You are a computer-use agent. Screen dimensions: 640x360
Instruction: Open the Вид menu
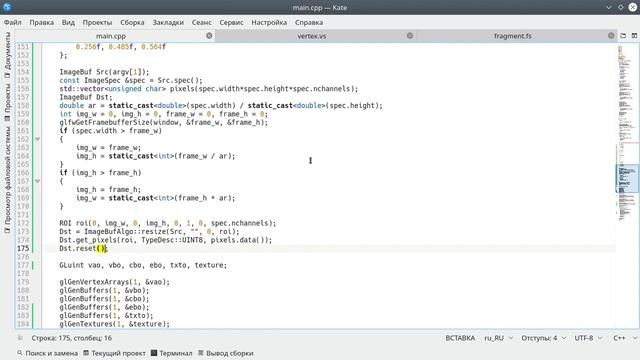click(68, 22)
